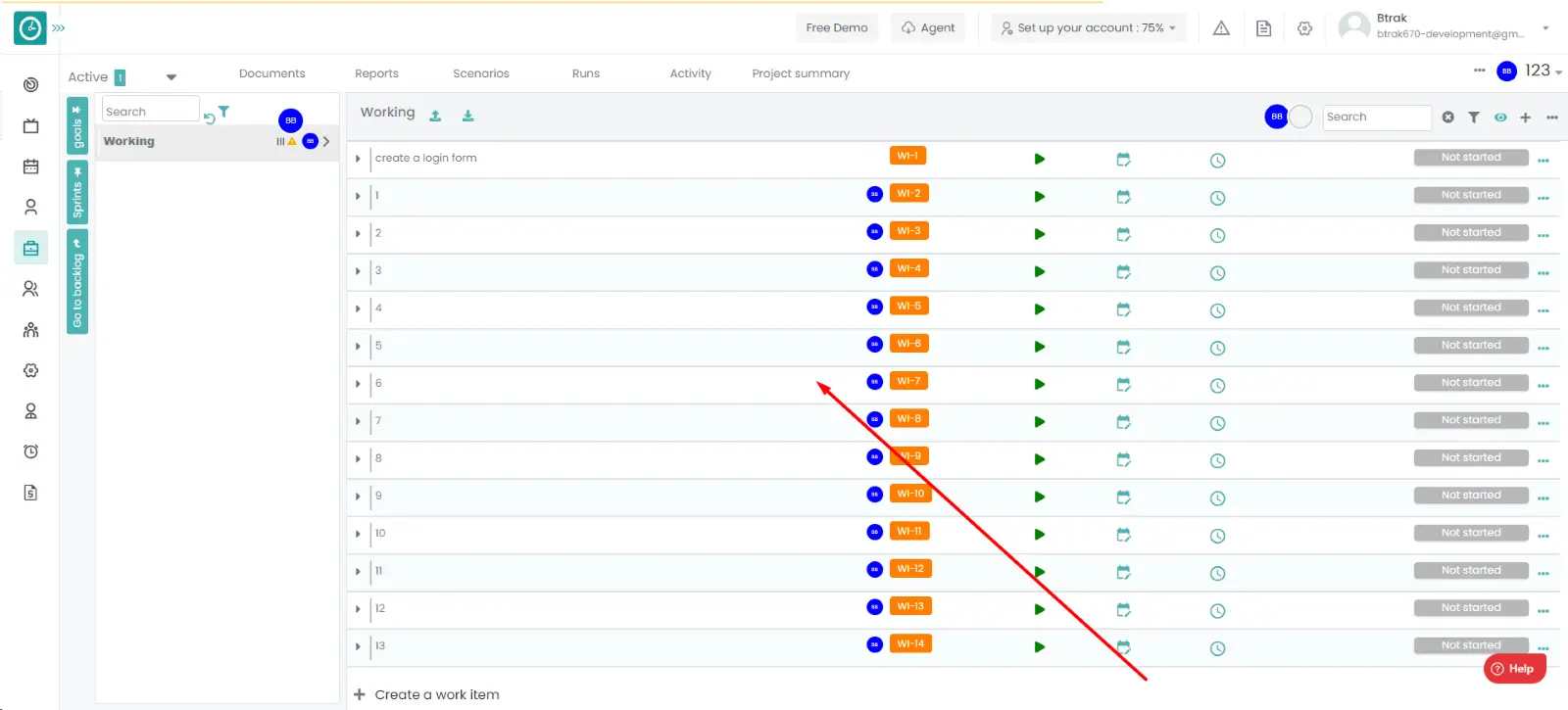Viewport: 1568px width, 710px height.
Task: Open the Active goals dropdown arrow
Action: [x=171, y=77]
